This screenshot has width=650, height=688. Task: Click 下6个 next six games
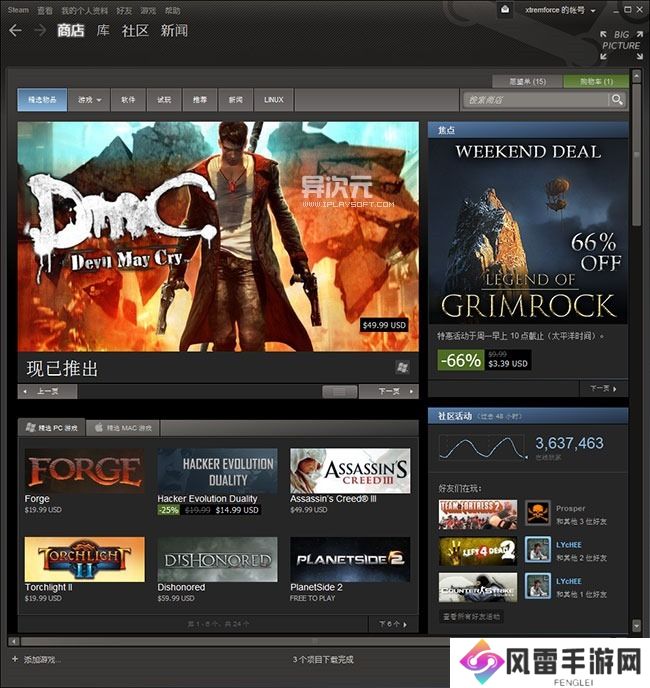click(x=393, y=624)
